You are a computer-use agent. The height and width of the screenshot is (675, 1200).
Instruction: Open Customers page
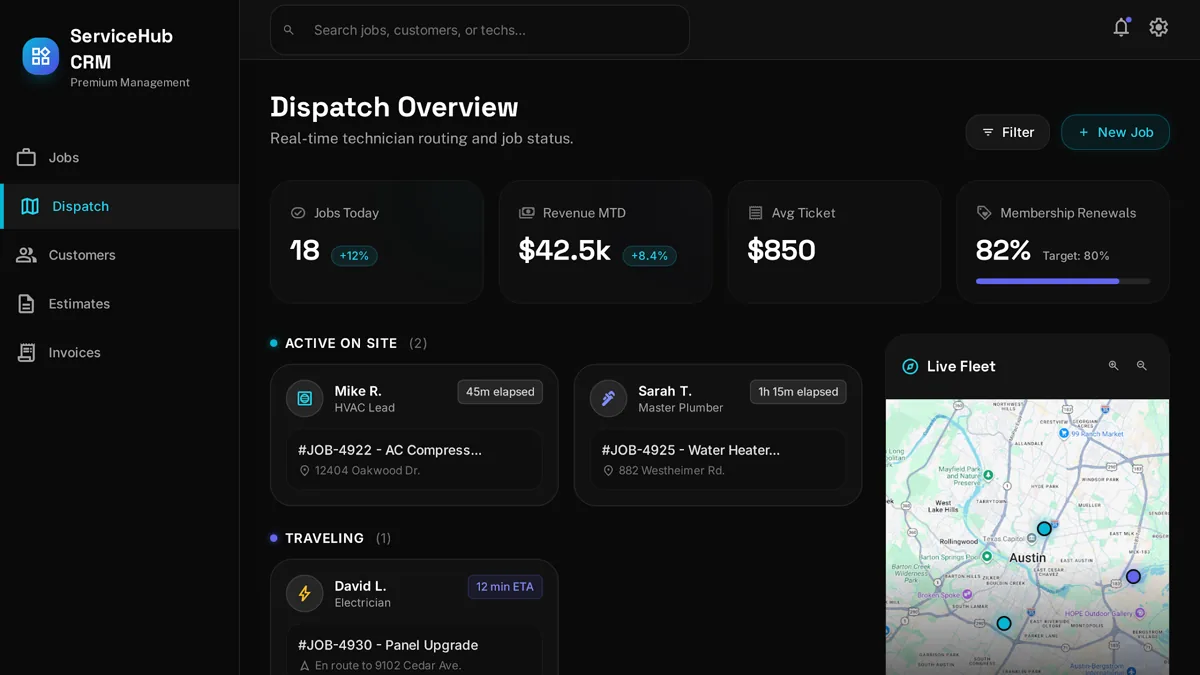[x=120, y=255]
